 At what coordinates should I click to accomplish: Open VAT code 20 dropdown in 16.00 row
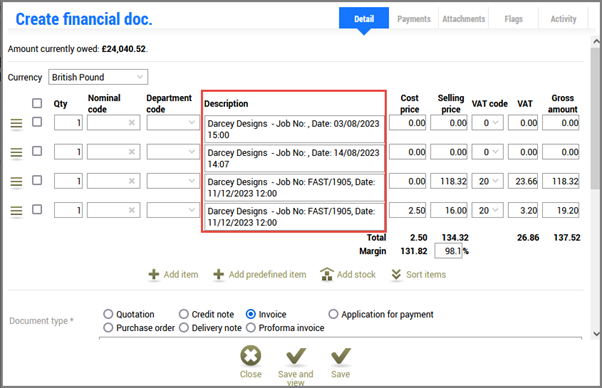(488, 210)
